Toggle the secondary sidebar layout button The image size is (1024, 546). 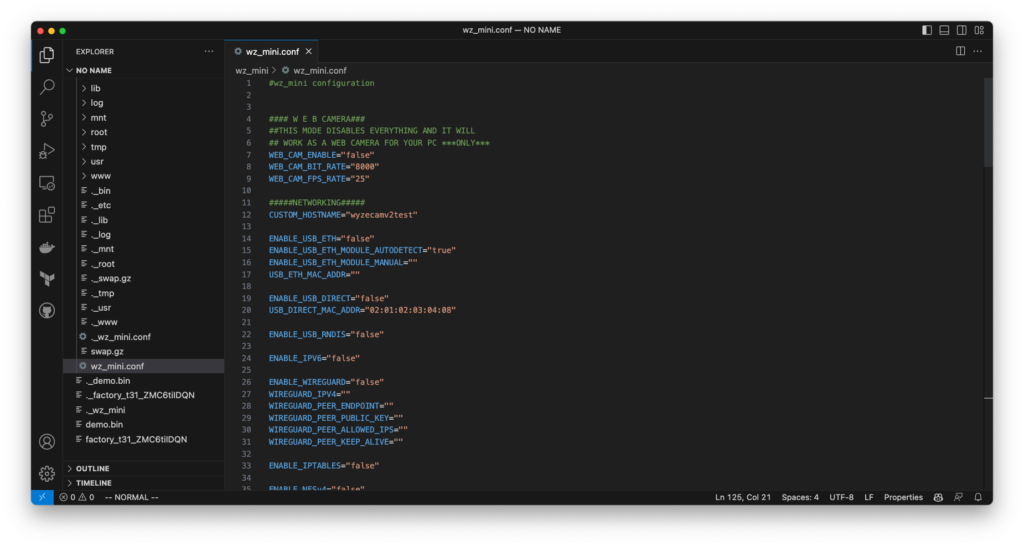click(961, 30)
